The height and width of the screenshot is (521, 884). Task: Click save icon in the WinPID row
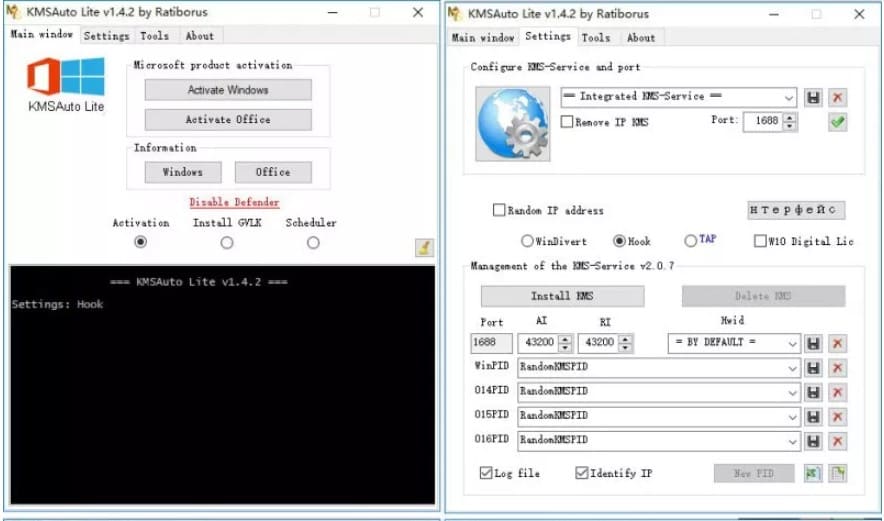[812, 368]
